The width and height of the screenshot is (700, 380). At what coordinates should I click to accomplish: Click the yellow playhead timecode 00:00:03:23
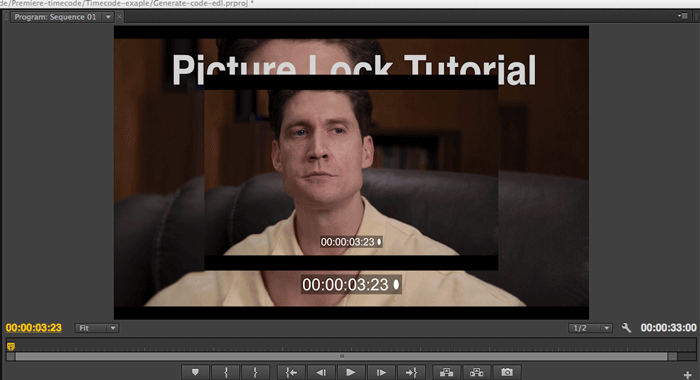coord(33,328)
